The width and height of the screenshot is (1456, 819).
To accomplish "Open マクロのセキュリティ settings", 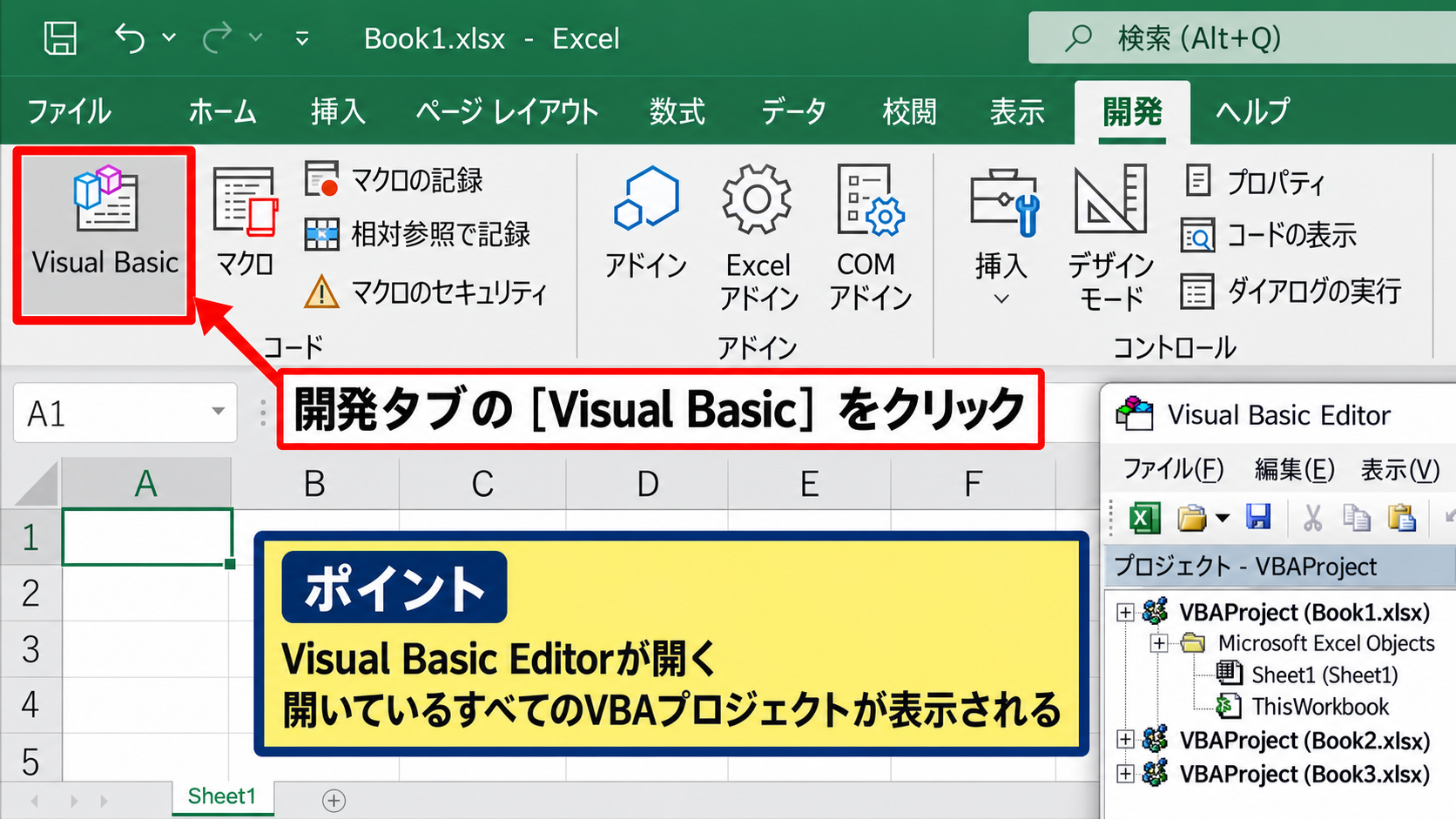I will pos(426,292).
